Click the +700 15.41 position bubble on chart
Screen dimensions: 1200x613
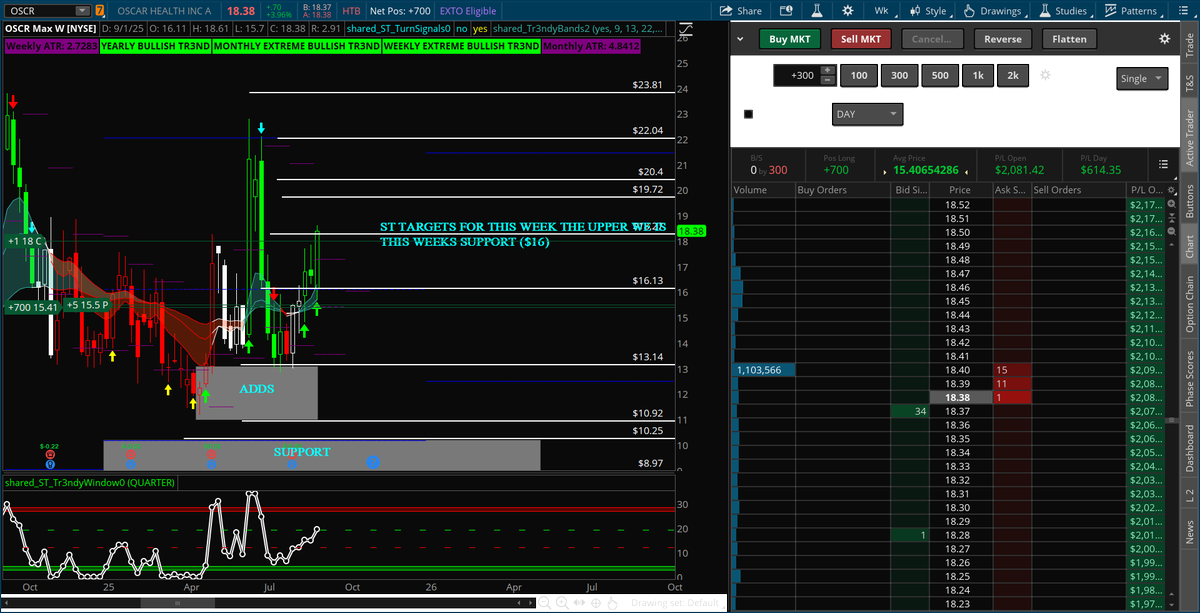click(x=32, y=307)
